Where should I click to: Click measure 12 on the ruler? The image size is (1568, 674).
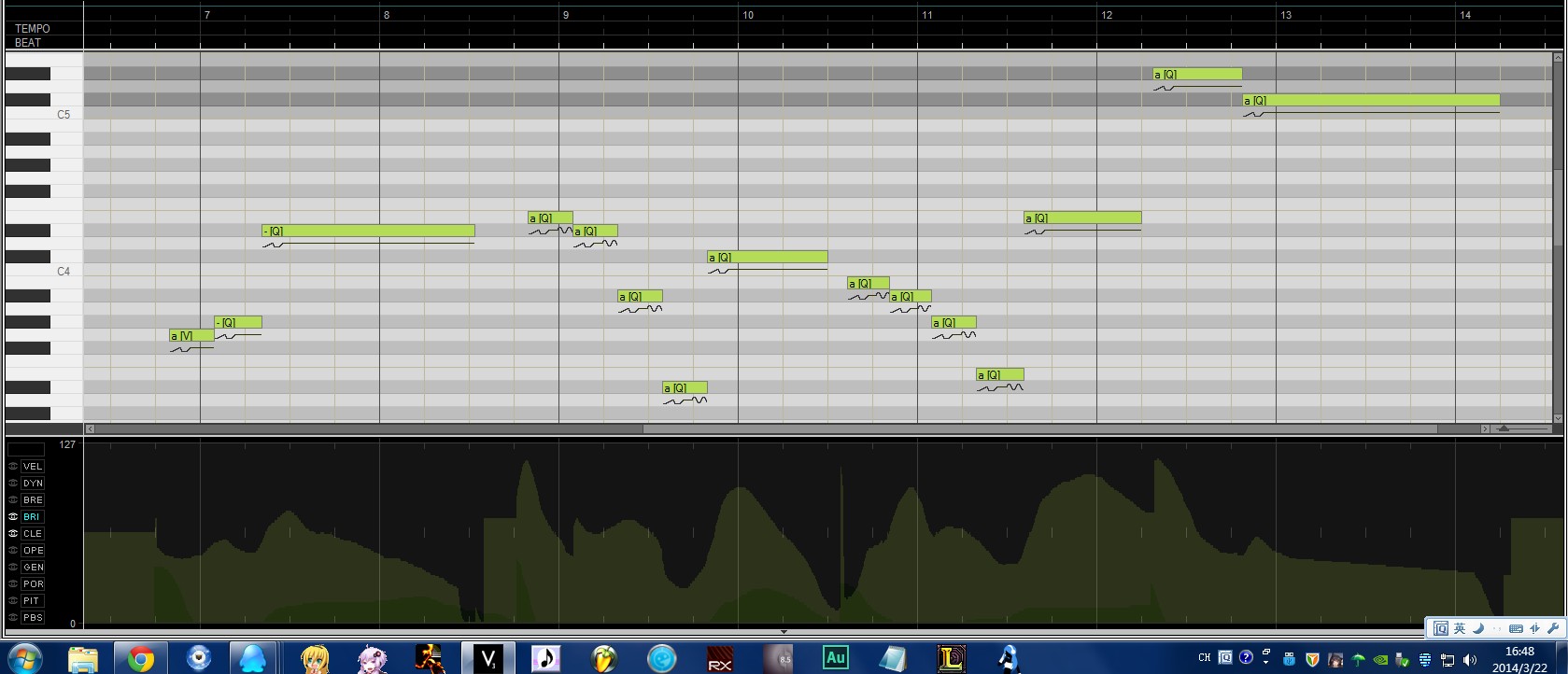pos(1107,15)
